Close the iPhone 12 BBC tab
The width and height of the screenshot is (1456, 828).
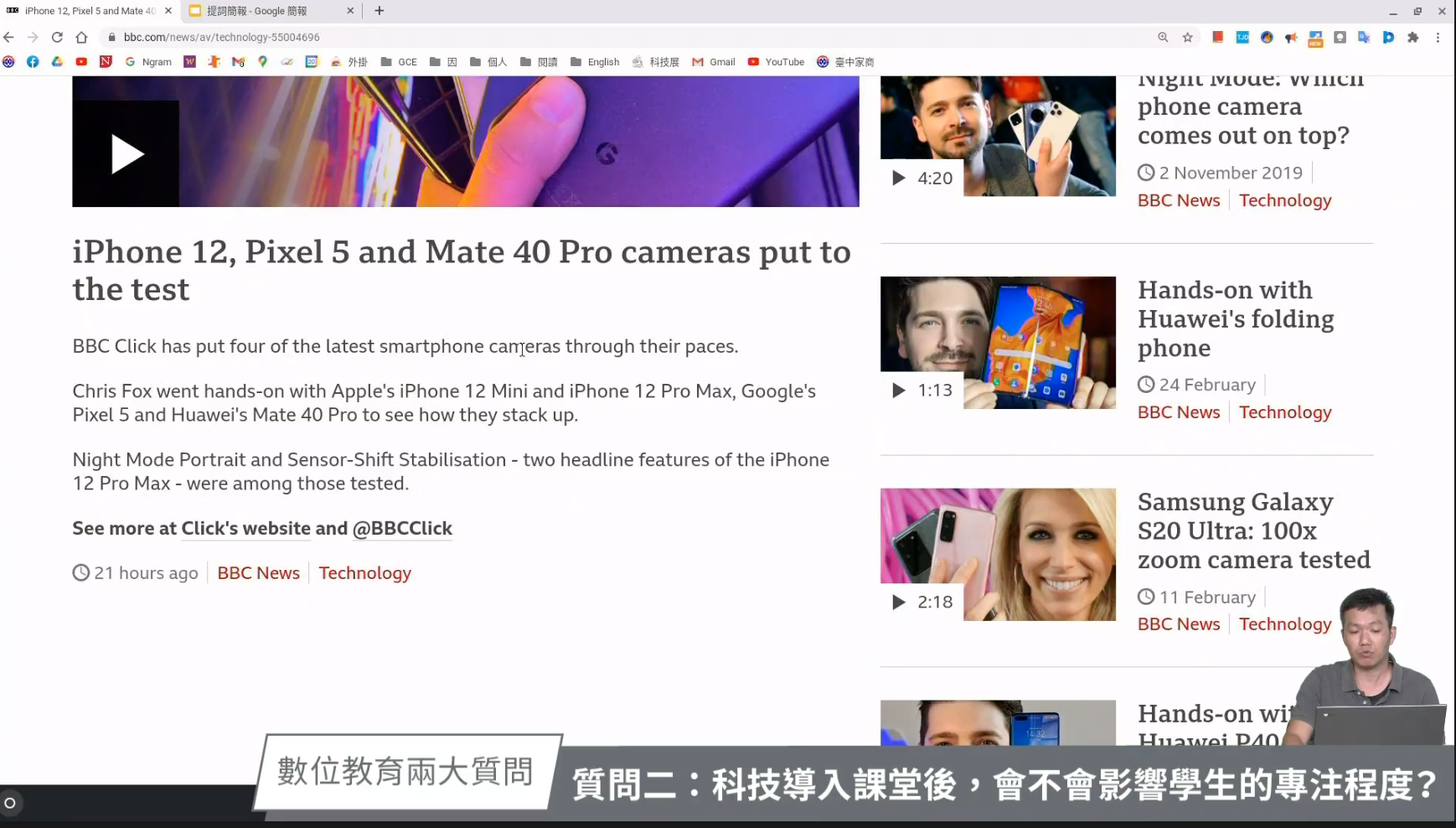pos(168,11)
